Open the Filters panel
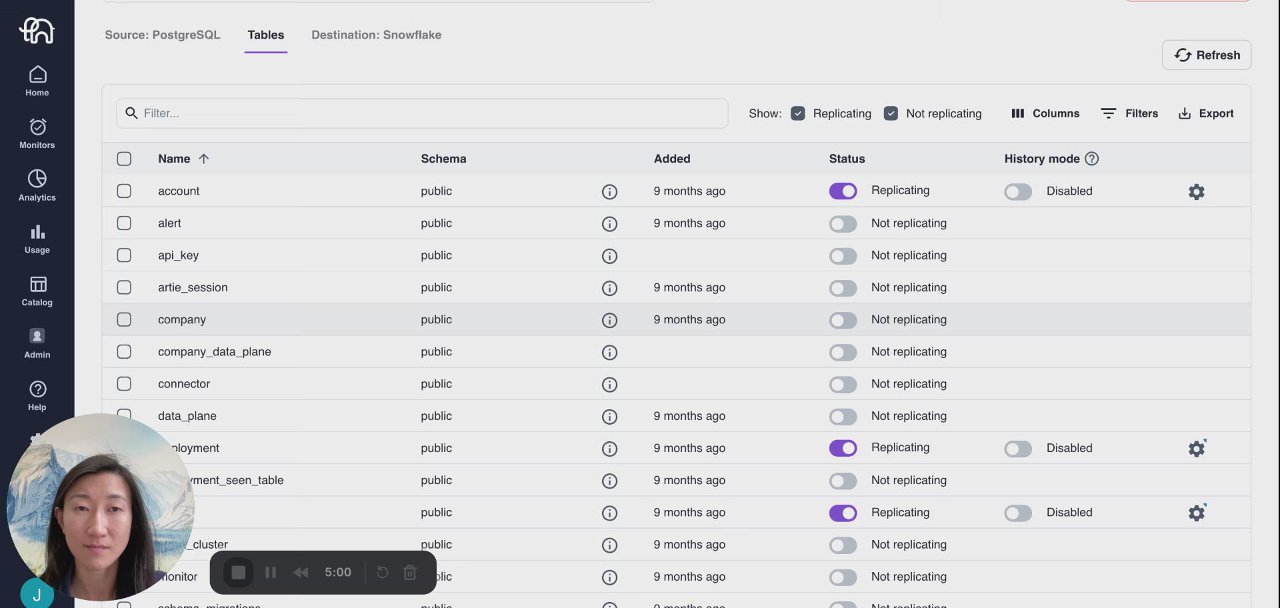 [1129, 114]
